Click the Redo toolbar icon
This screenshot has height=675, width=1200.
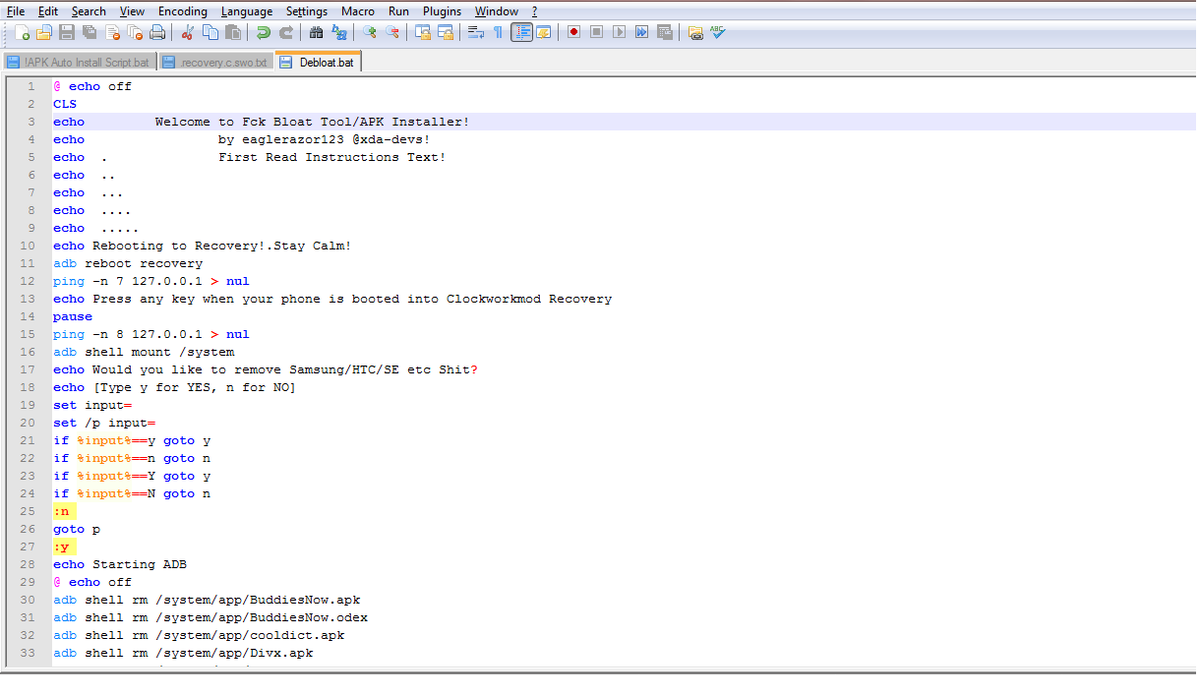point(286,32)
